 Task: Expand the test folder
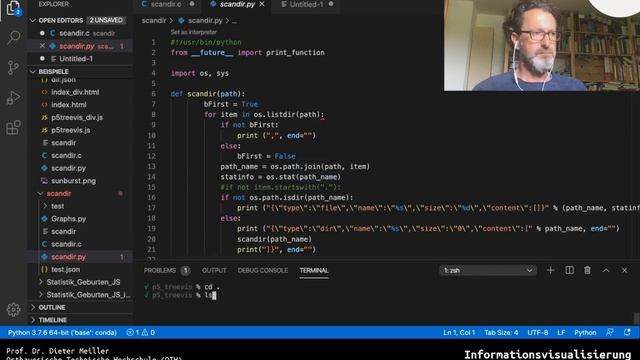point(45,206)
